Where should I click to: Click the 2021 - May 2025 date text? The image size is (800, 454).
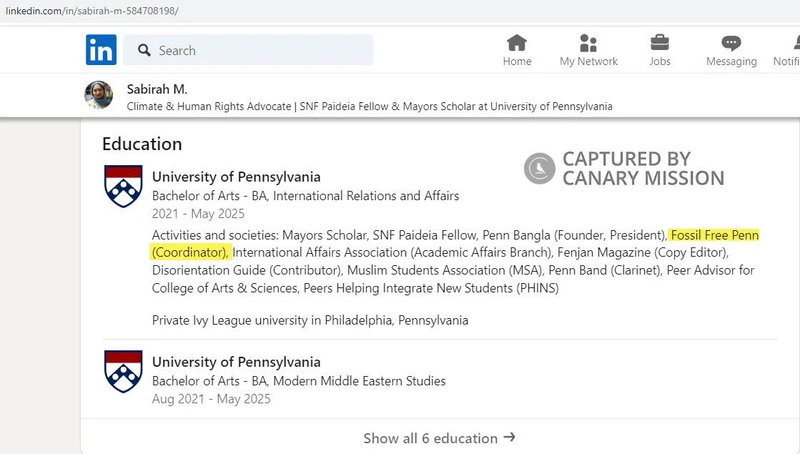click(x=198, y=214)
